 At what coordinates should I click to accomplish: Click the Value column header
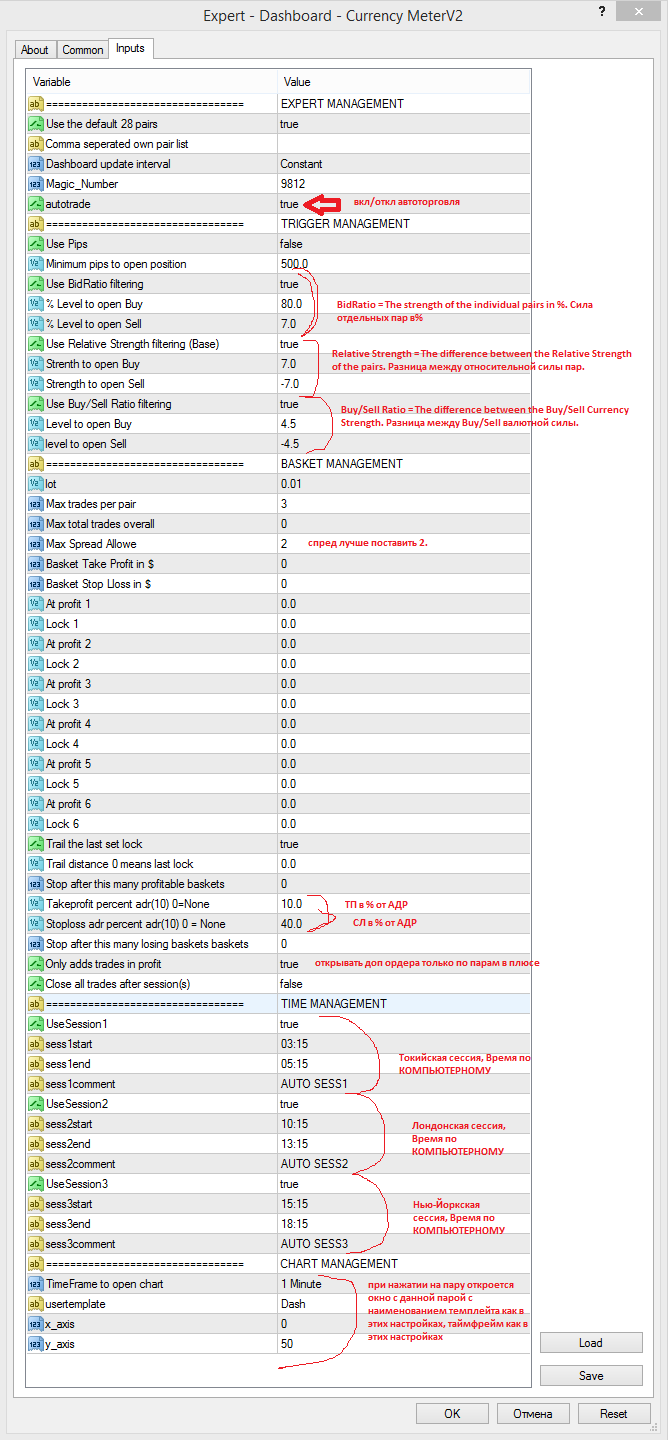click(x=403, y=82)
